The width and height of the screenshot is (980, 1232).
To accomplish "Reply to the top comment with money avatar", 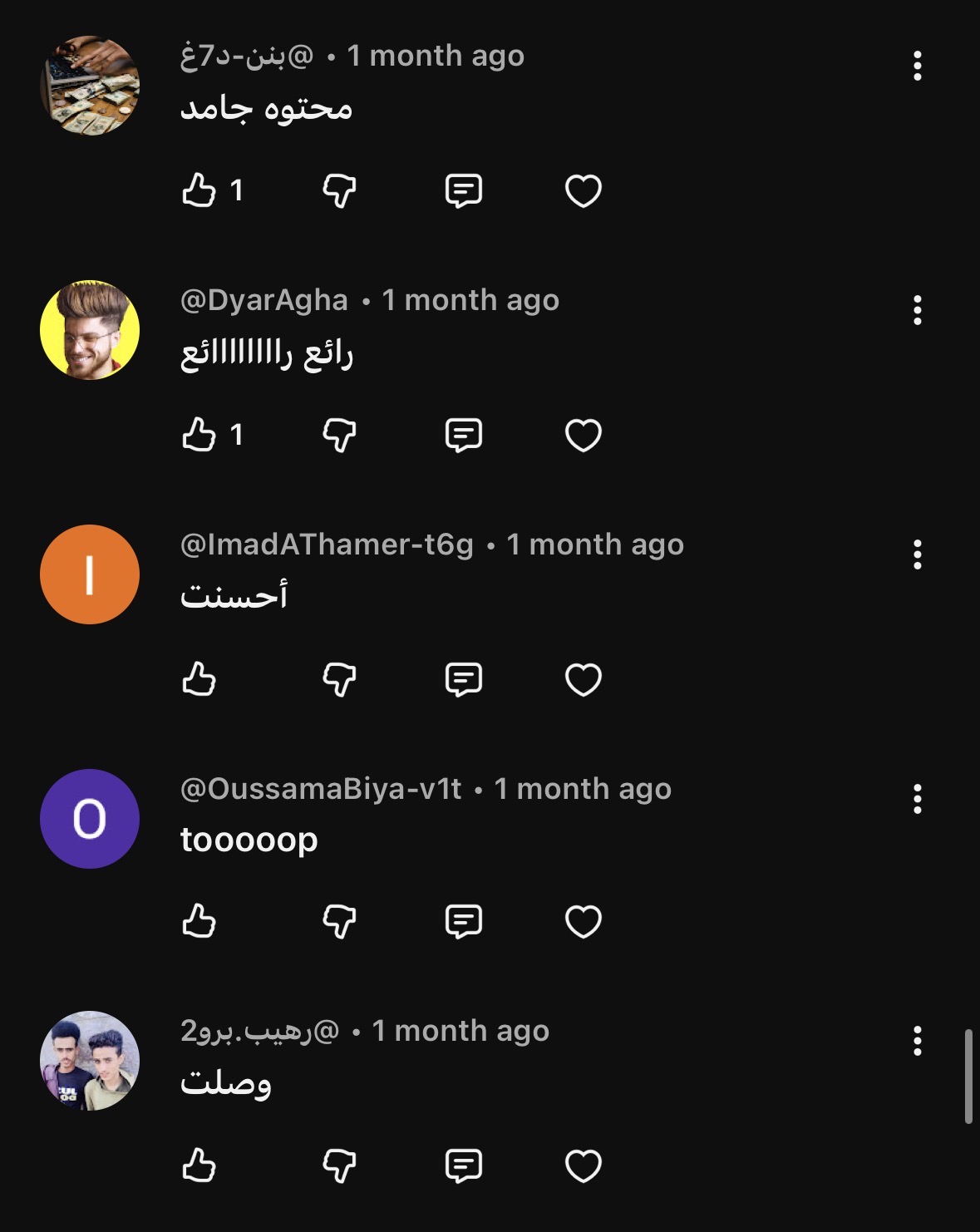I will click(x=463, y=190).
